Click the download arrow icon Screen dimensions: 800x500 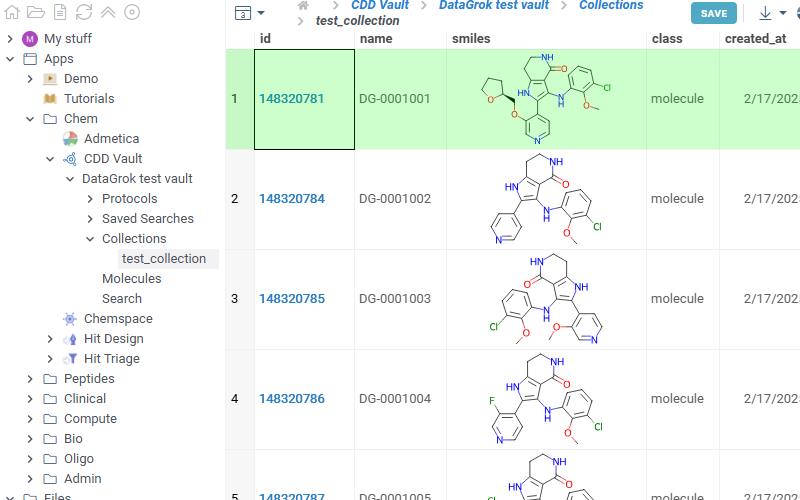click(765, 13)
